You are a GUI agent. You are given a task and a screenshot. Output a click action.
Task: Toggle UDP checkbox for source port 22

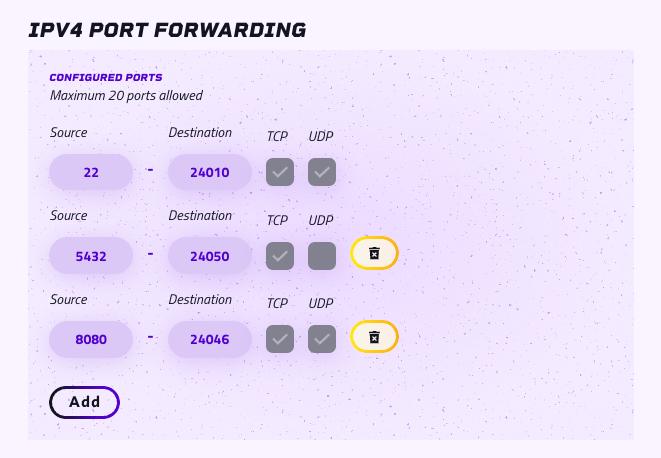point(322,172)
